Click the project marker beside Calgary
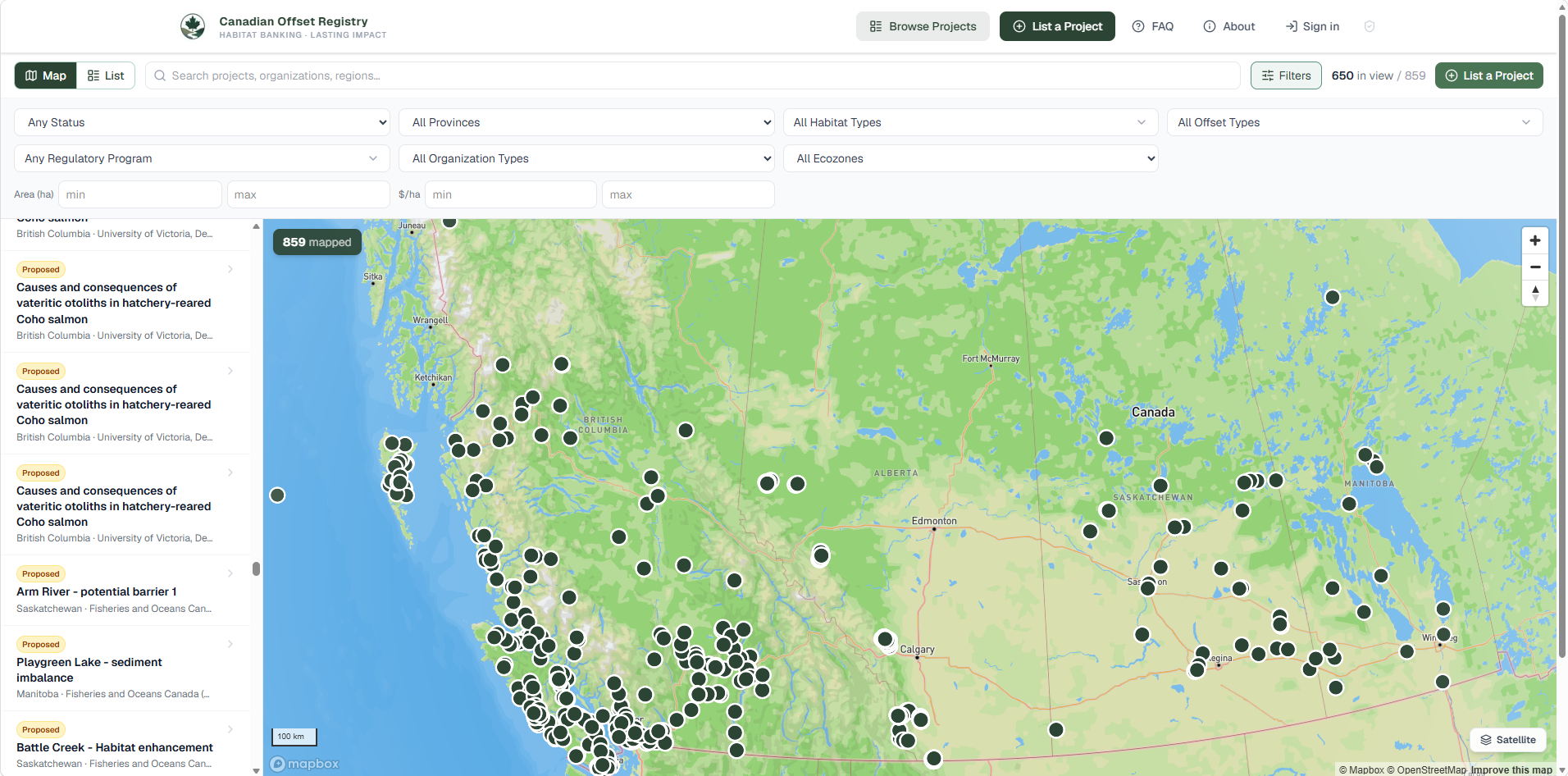The height and width of the screenshot is (776, 1568). (885, 639)
